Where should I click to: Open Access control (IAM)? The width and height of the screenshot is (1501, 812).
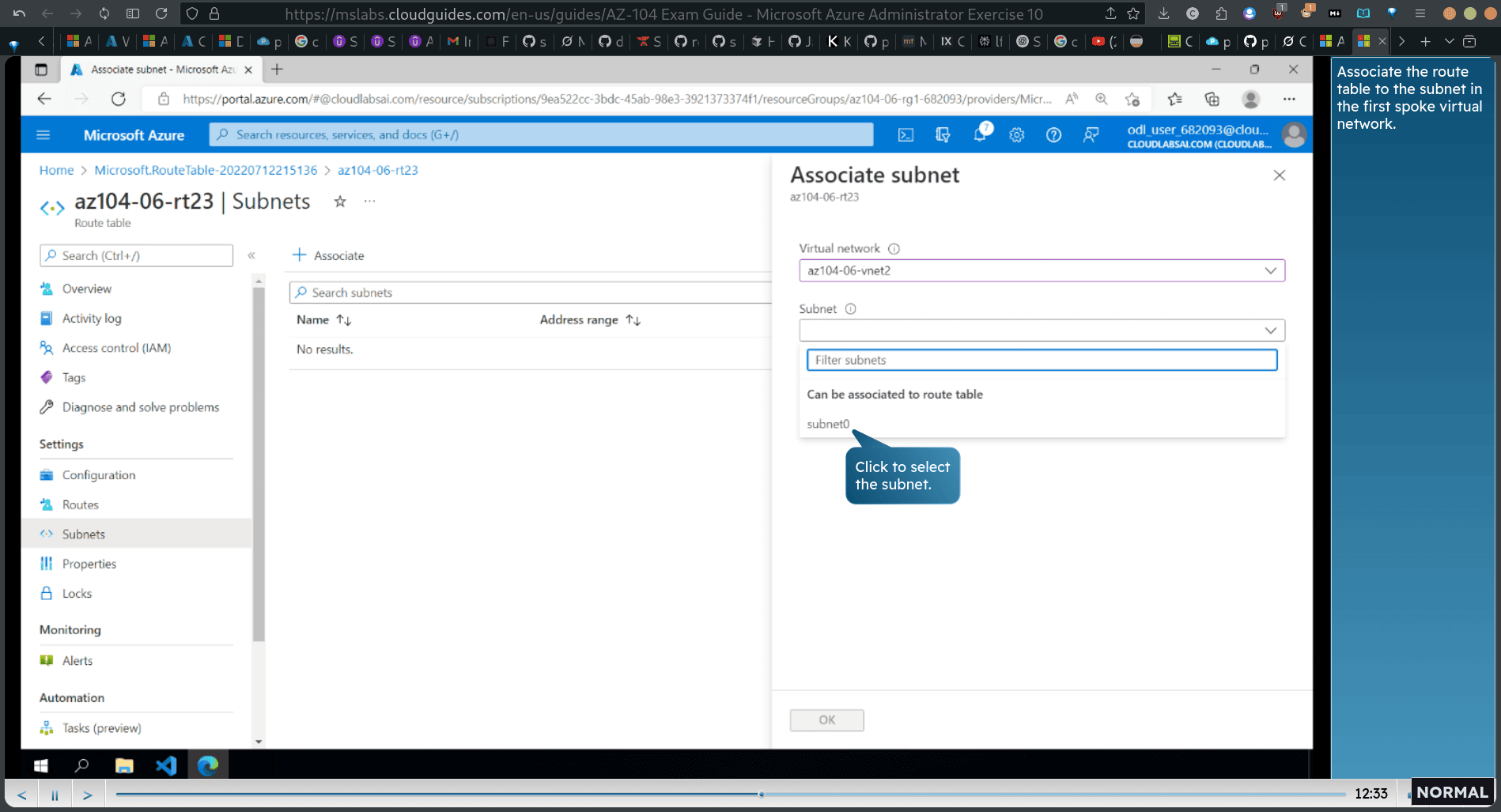point(116,348)
